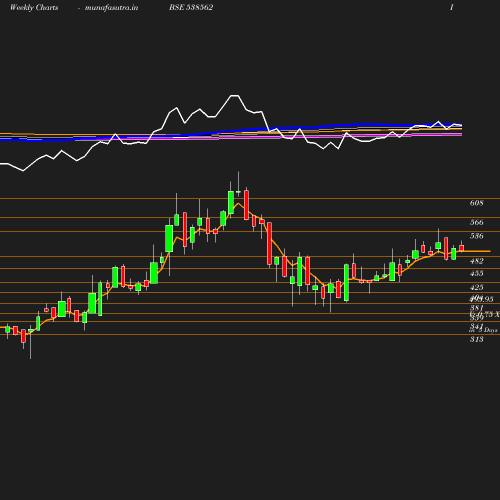The height and width of the screenshot is (500, 500).
Task: Click the 'Weekly Charts' title text
Action: point(34,8)
